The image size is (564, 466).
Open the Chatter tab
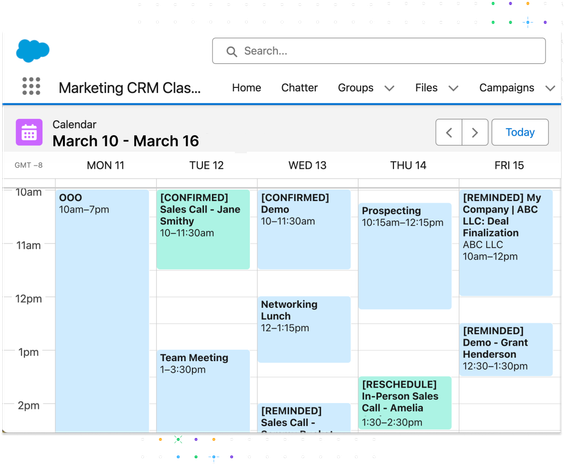click(299, 88)
